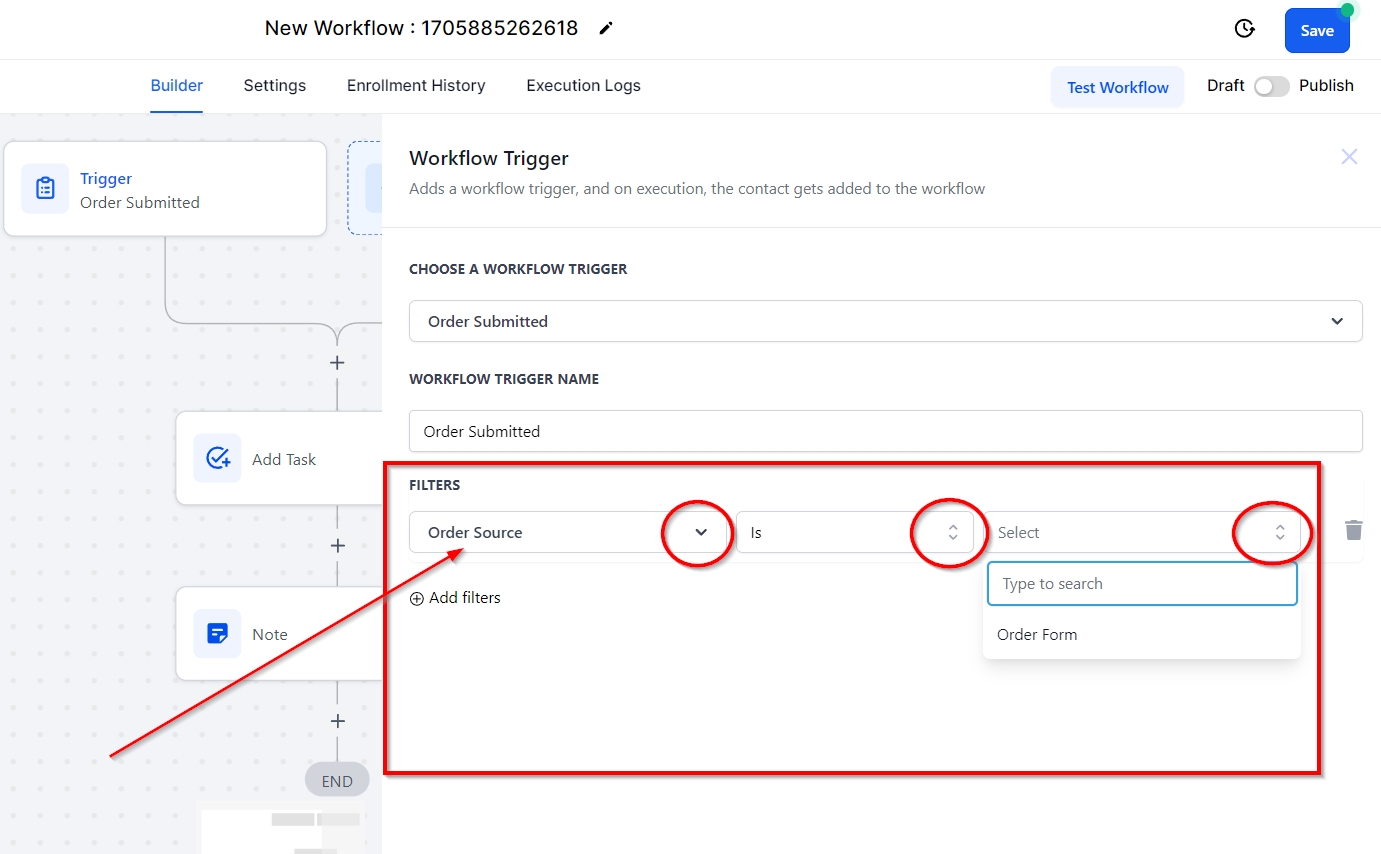Go to the Execution Logs tab
The width and height of the screenshot is (1381, 854).
[583, 86]
